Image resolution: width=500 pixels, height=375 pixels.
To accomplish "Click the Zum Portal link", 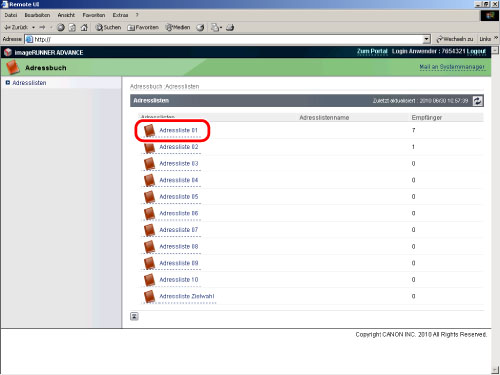I will 372,51.
